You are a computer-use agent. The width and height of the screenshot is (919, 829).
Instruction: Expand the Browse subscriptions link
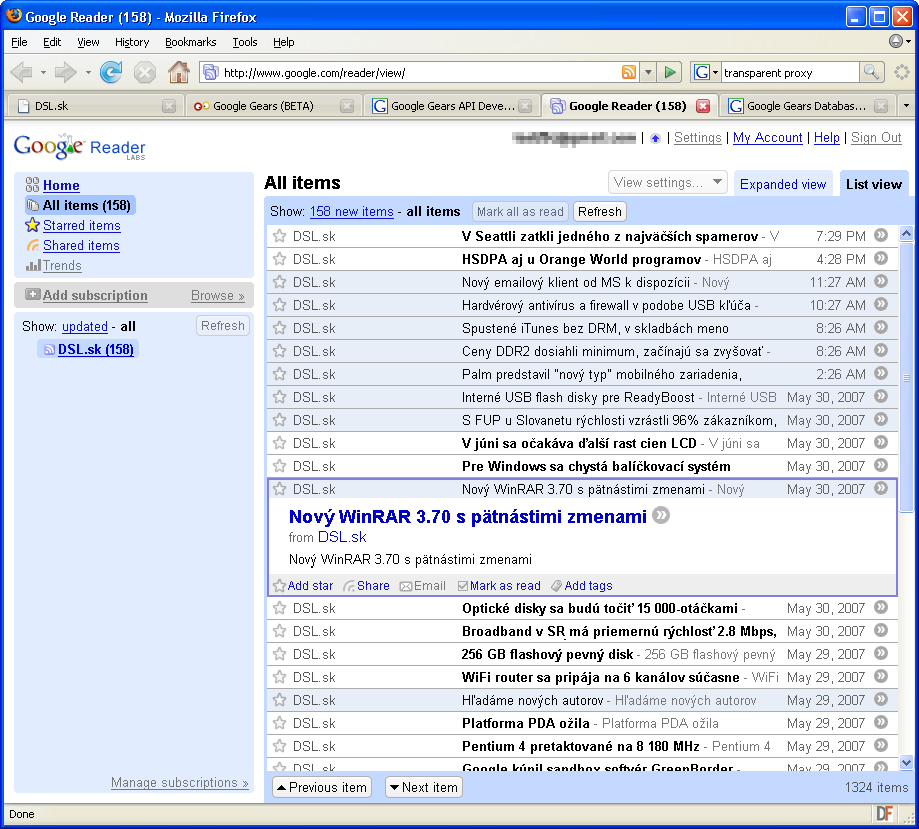click(x=217, y=295)
